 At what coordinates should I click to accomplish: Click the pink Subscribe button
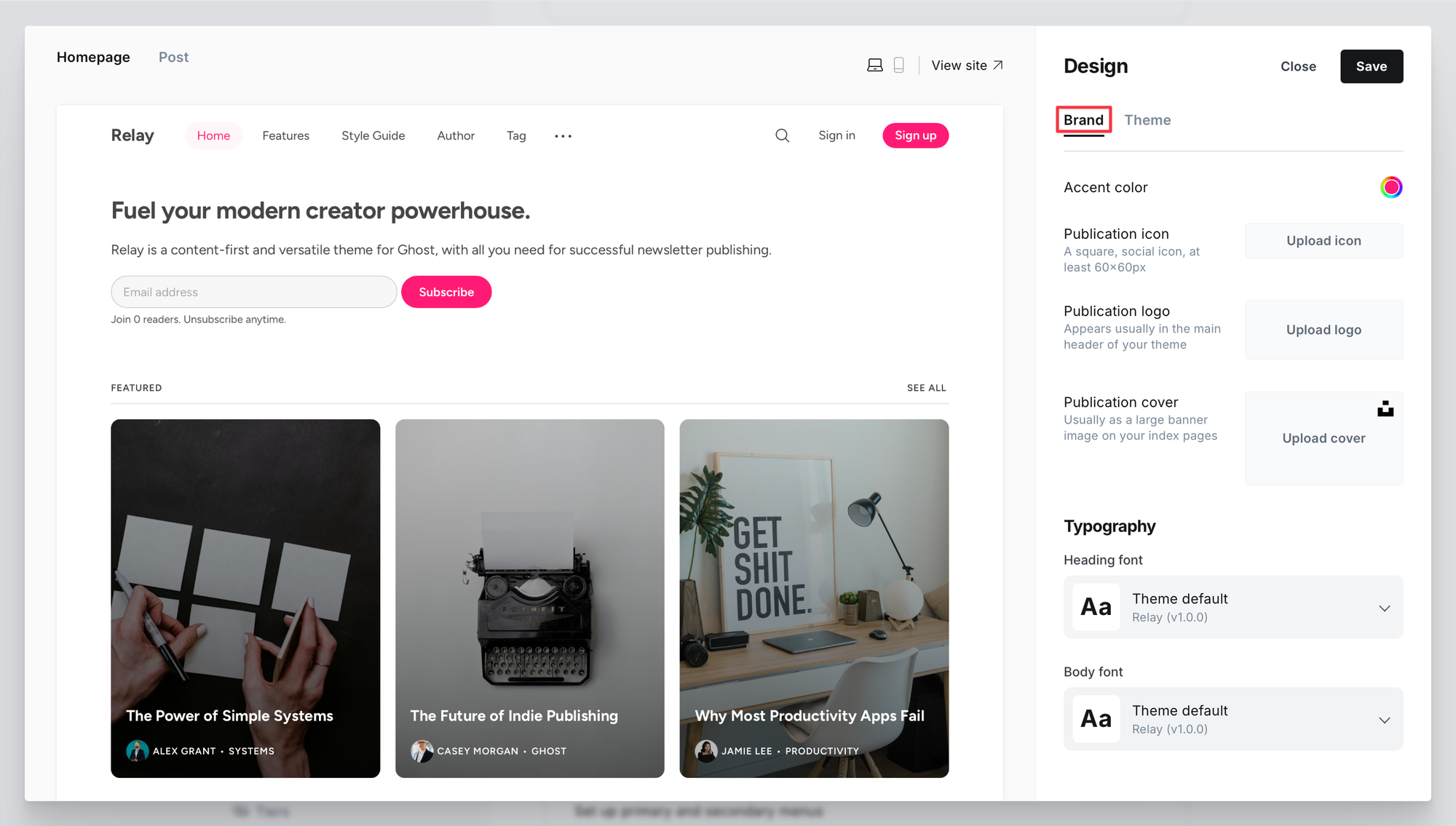point(446,292)
